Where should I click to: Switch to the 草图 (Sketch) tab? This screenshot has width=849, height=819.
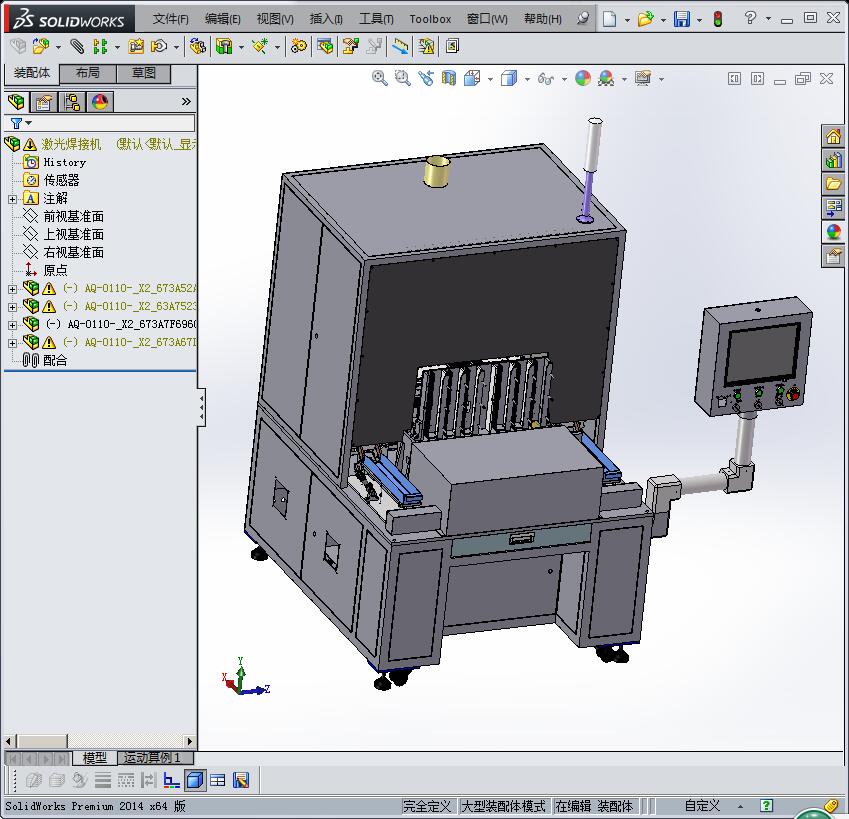(x=143, y=73)
